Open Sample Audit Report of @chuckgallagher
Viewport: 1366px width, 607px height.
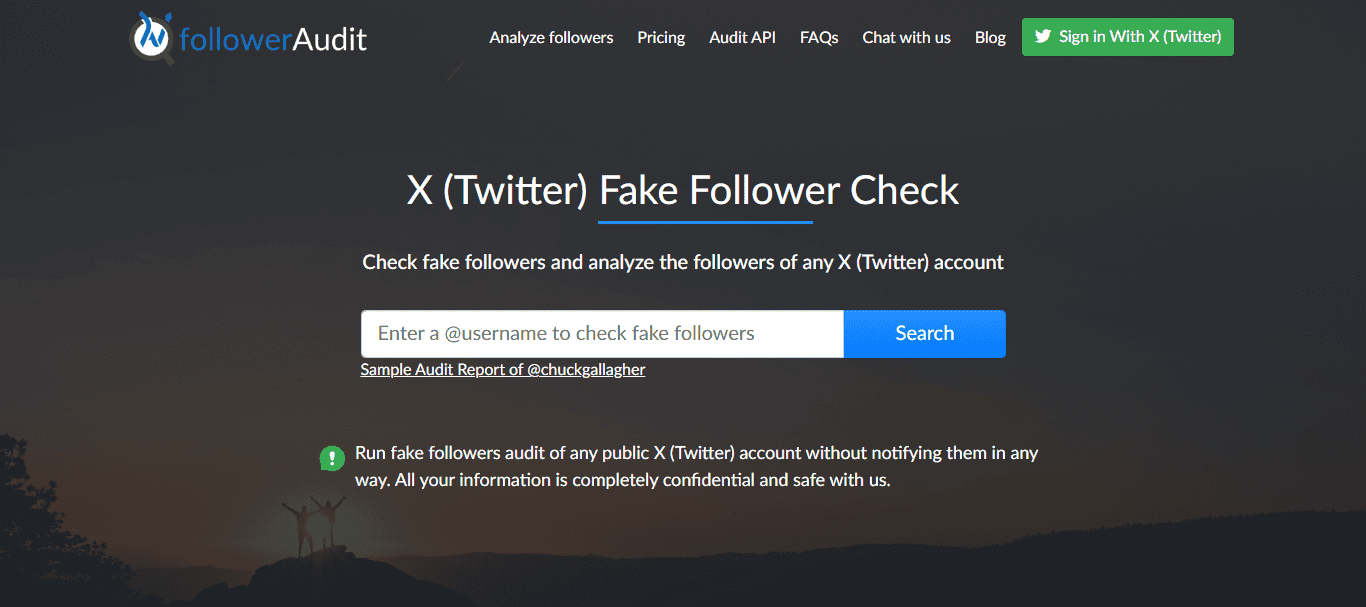pos(503,369)
